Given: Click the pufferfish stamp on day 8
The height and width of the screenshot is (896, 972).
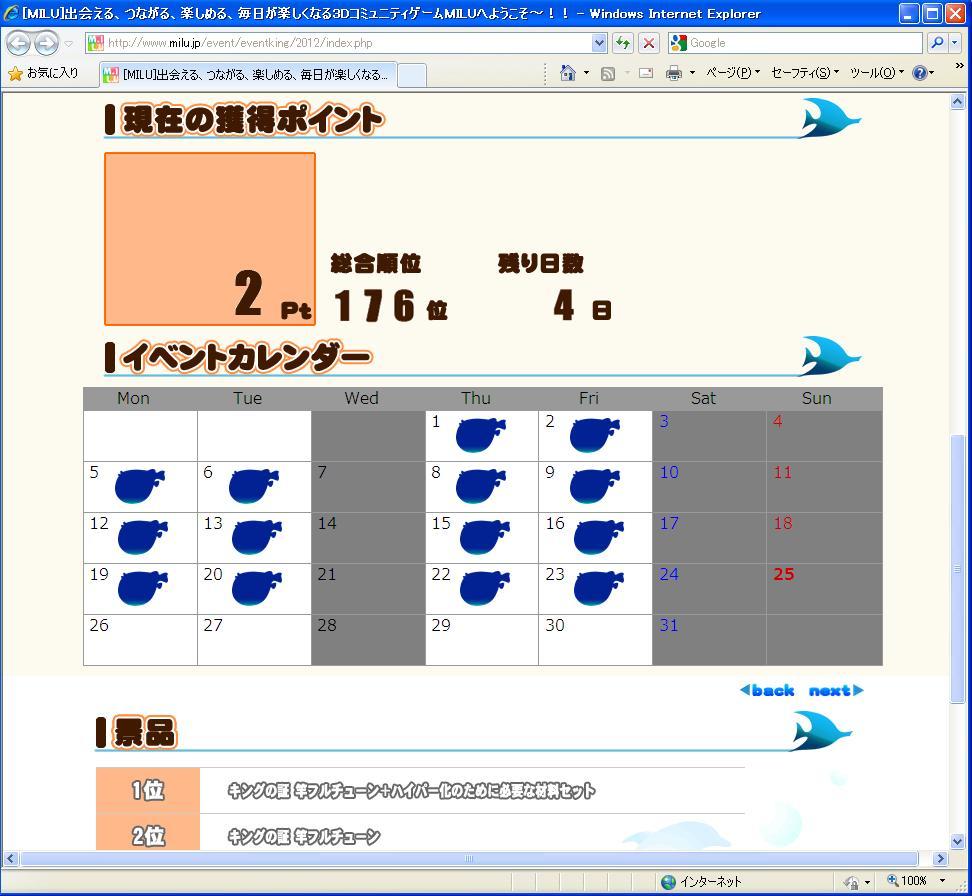Looking at the screenshot, I should point(481,486).
